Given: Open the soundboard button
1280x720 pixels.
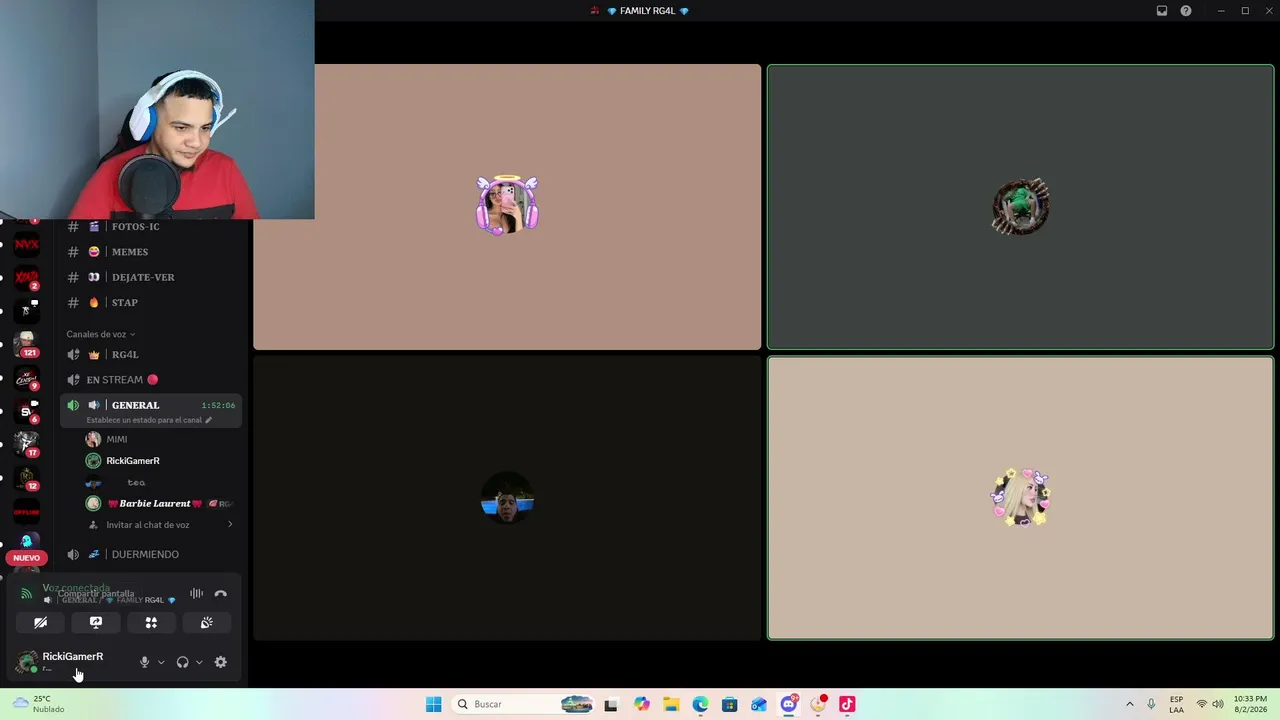Looking at the screenshot, I should (206, 622).
